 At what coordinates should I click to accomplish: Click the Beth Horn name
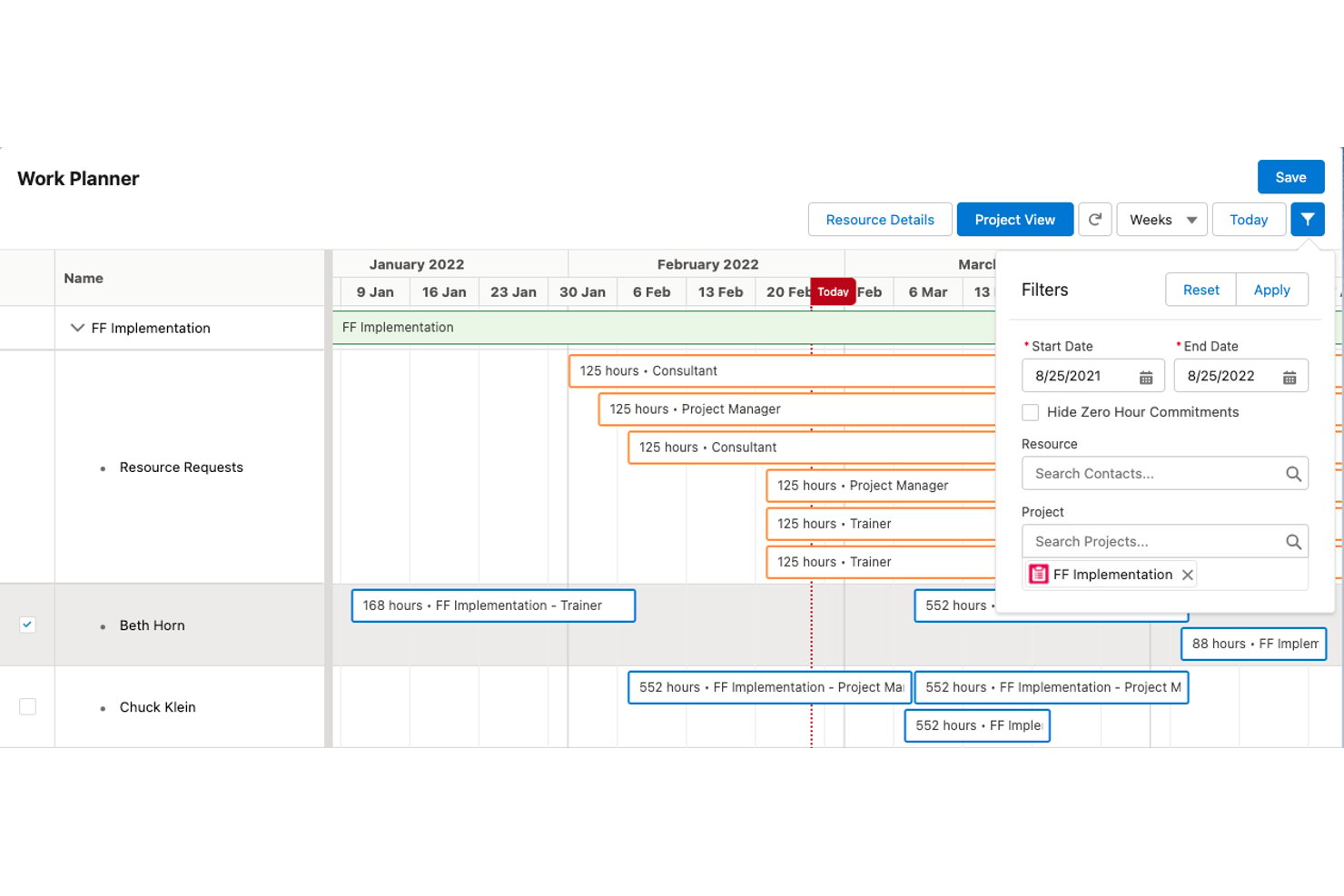[x=152, y=625]
